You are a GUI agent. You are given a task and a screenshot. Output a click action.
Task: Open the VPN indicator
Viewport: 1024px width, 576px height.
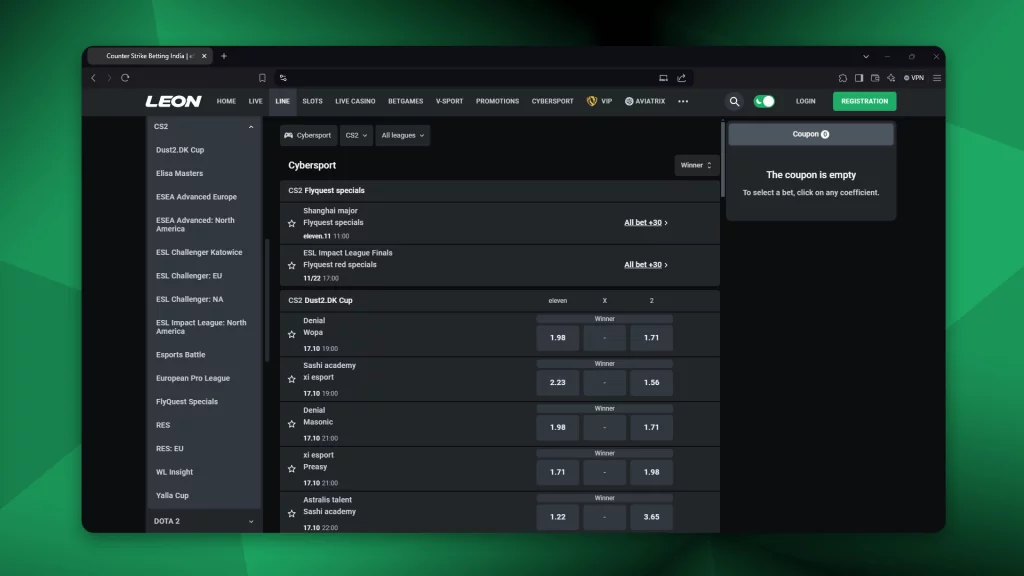[x=914, y=78]
